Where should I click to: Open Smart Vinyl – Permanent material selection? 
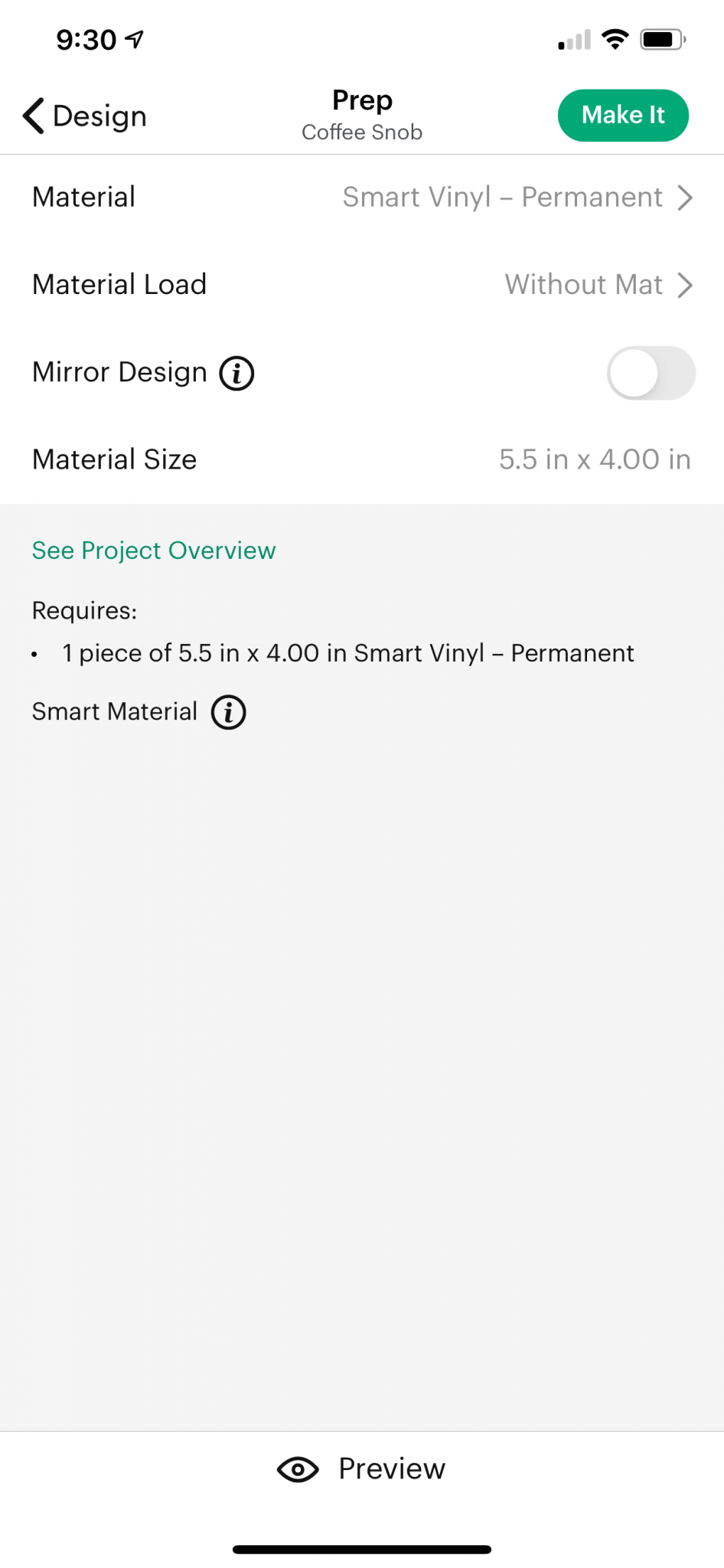[502, 198]
